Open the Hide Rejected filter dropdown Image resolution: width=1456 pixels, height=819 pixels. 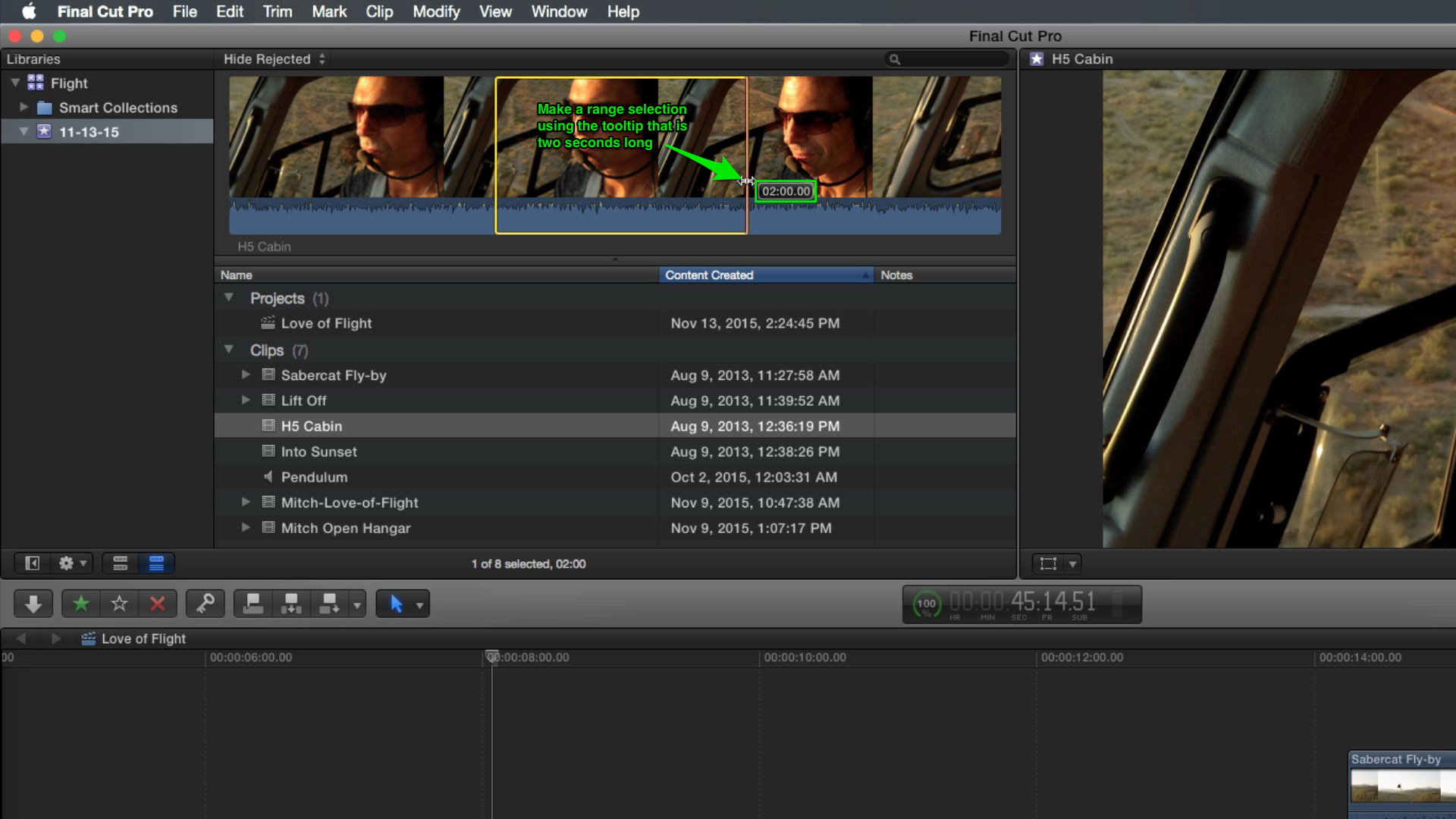click(x=274, y=59)
